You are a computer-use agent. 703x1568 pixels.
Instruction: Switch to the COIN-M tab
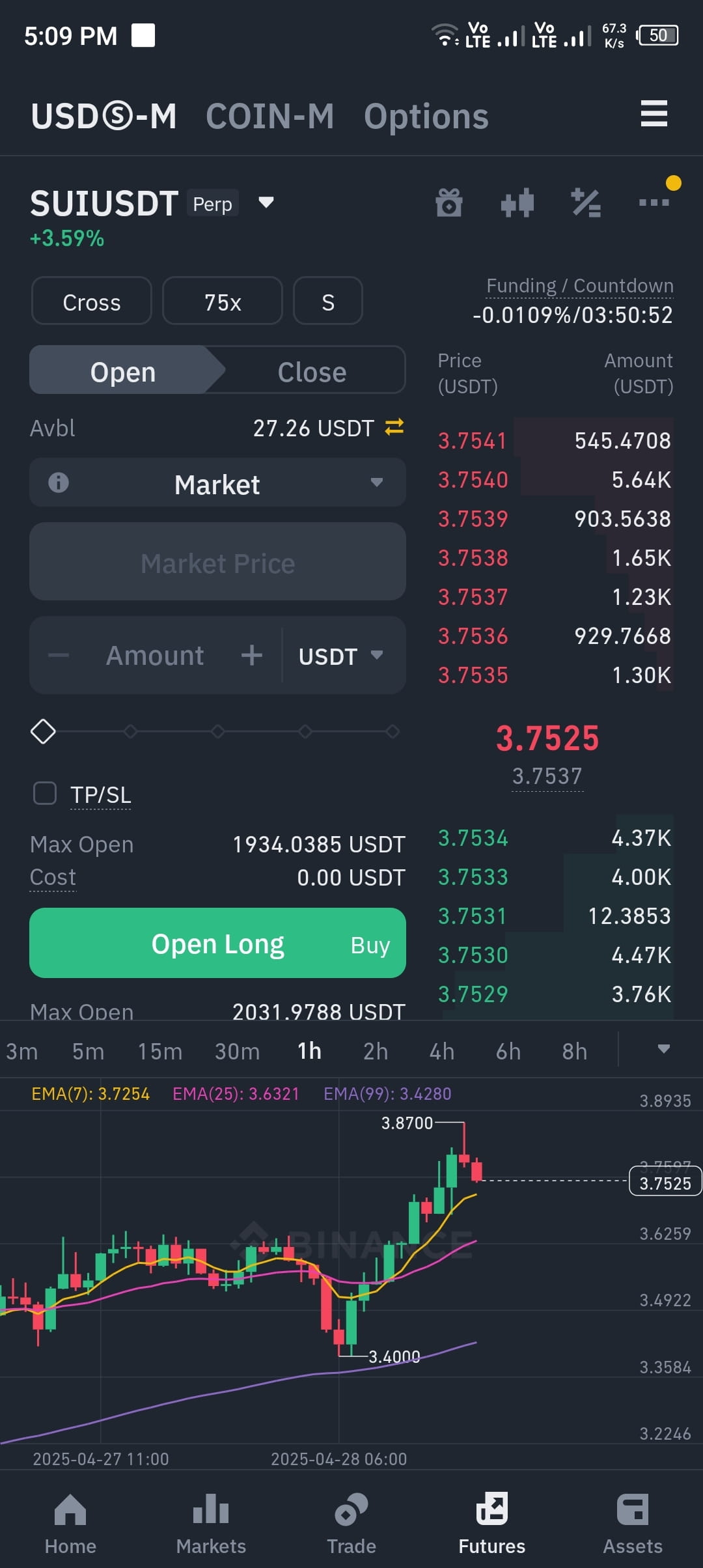pyautogui.click(x=270, y=117)
